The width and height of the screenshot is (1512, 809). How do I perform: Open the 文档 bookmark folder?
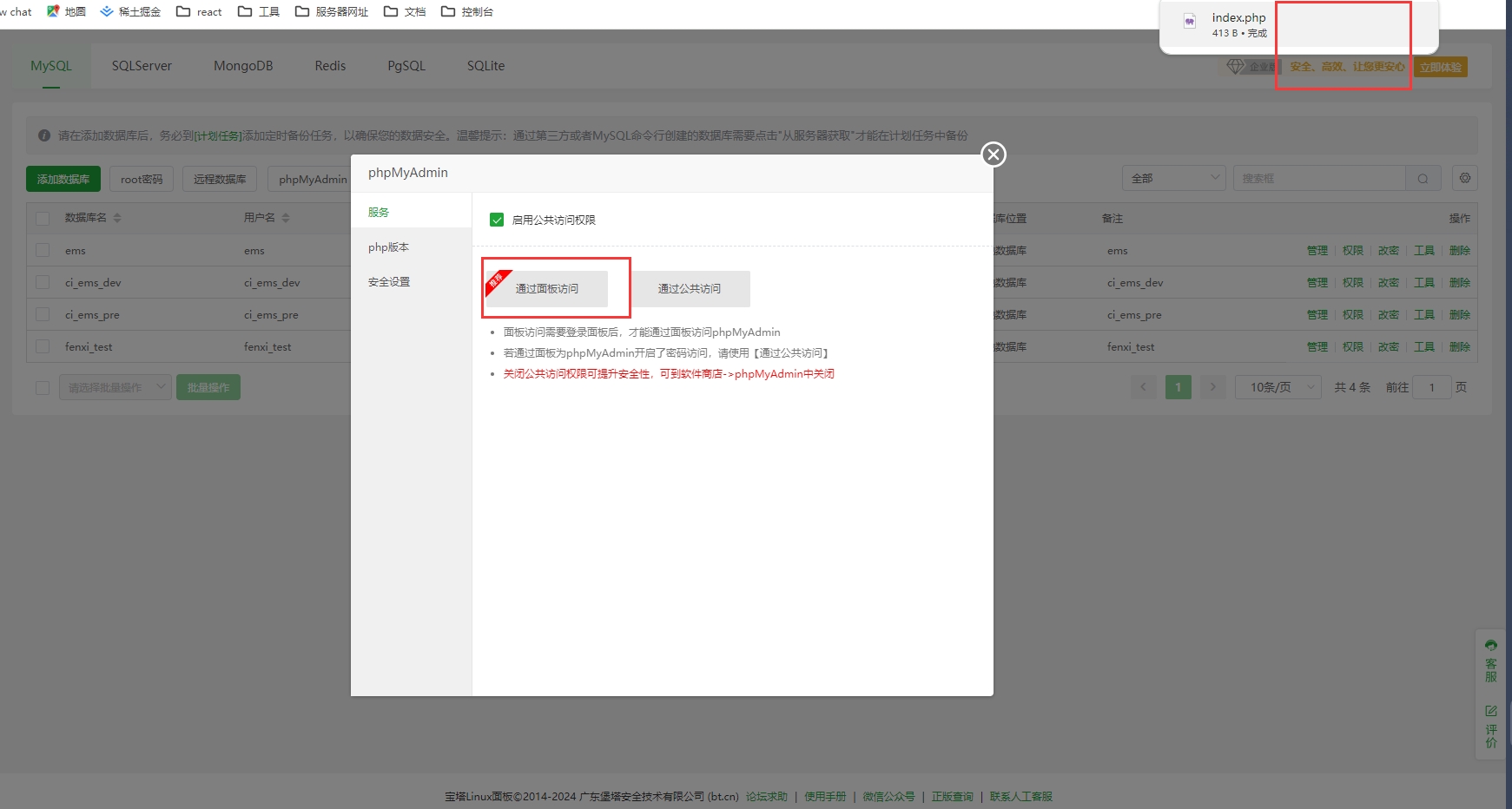tap(405, 11)
